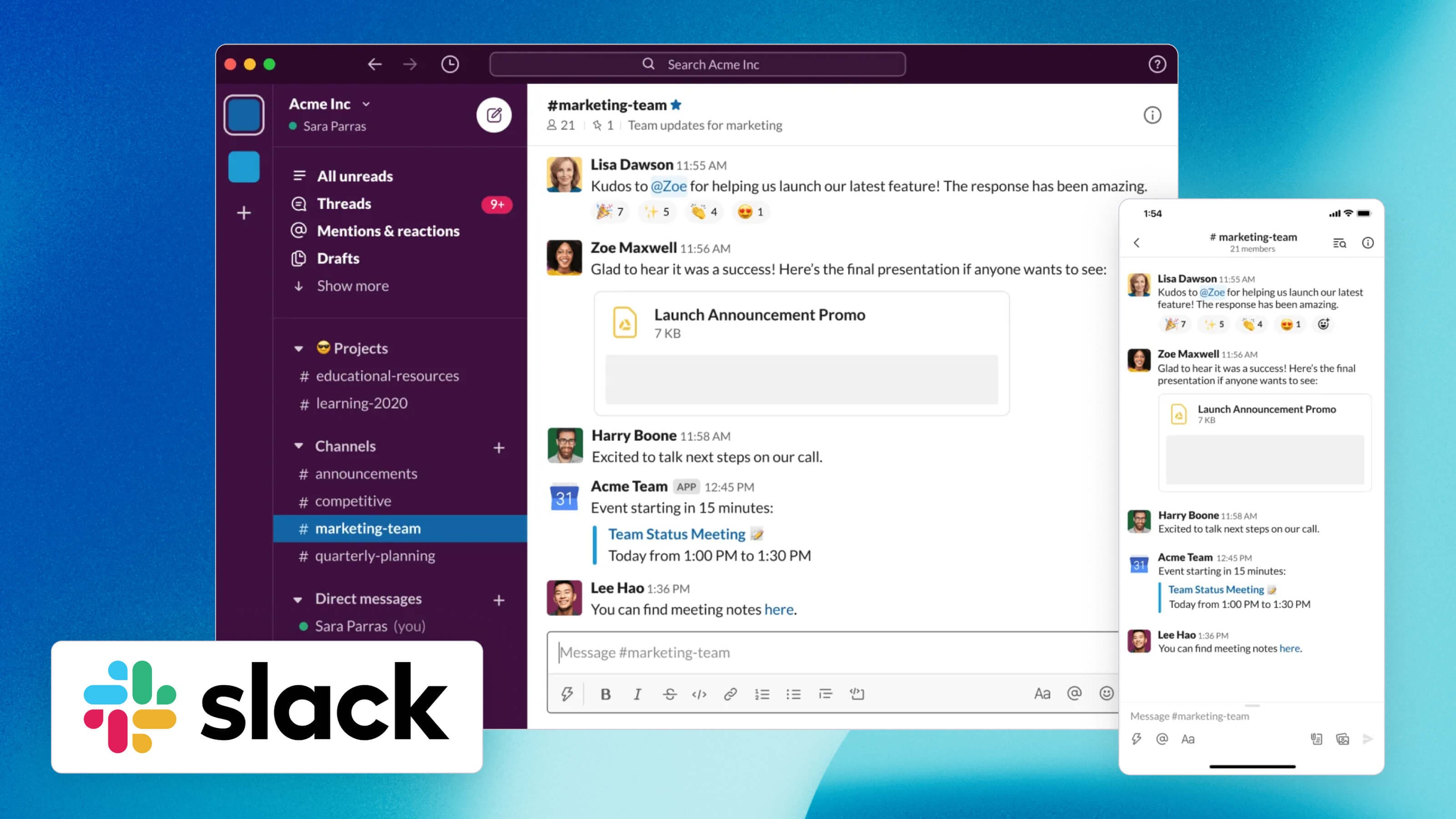The height and width of the screenshot is (819, 1456).
Task: Toggle the sparkles reaction with 5
Action: tap(657, 212)
